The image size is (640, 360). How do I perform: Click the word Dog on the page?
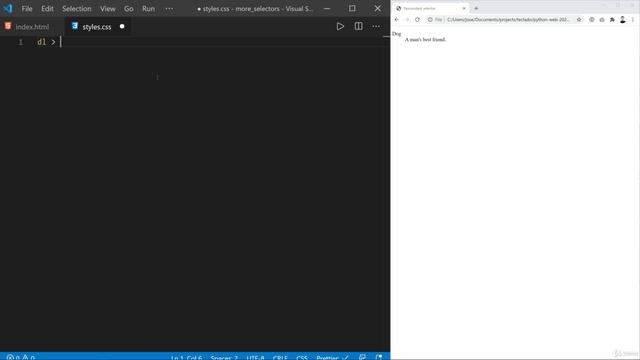(396, 34)
